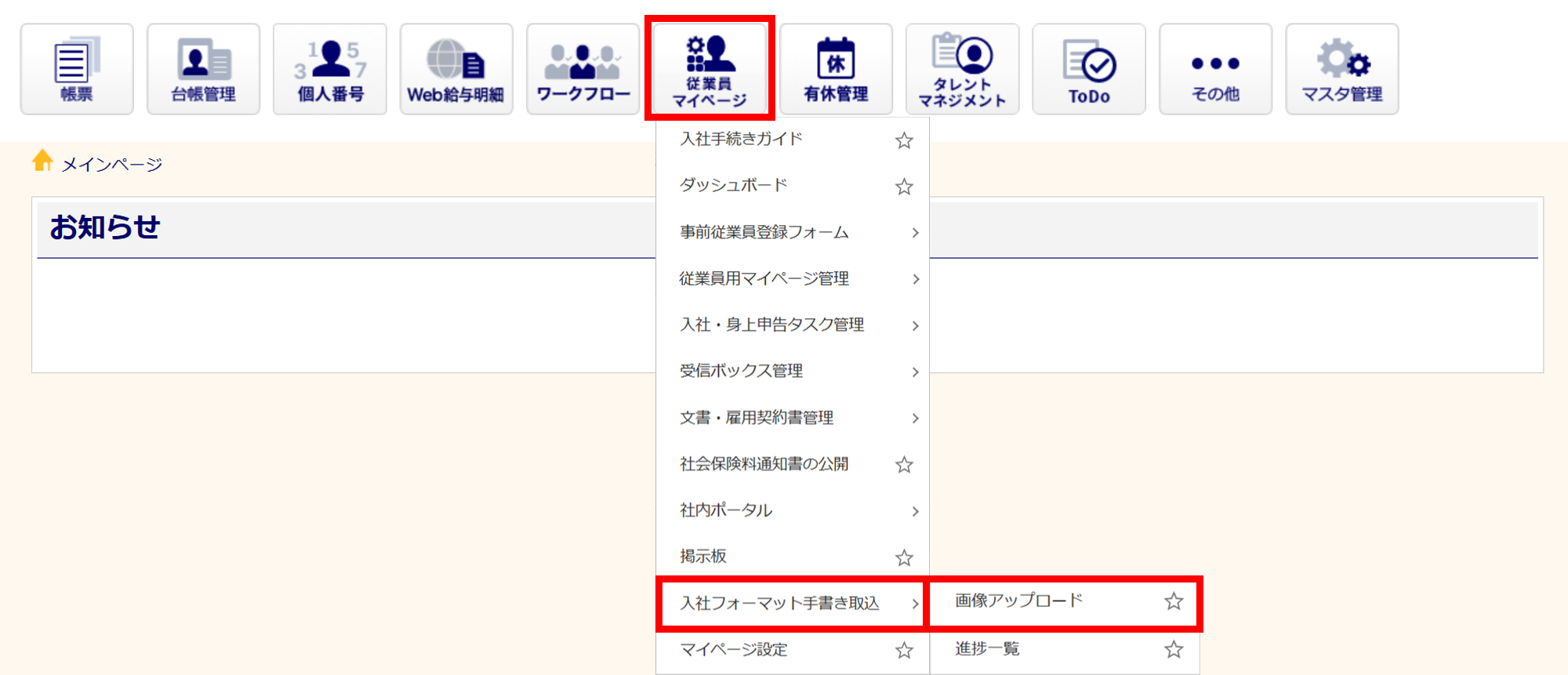Open the タレントマネジメント icon
This screenshot has width=1568, height=675.
[962, 69]
